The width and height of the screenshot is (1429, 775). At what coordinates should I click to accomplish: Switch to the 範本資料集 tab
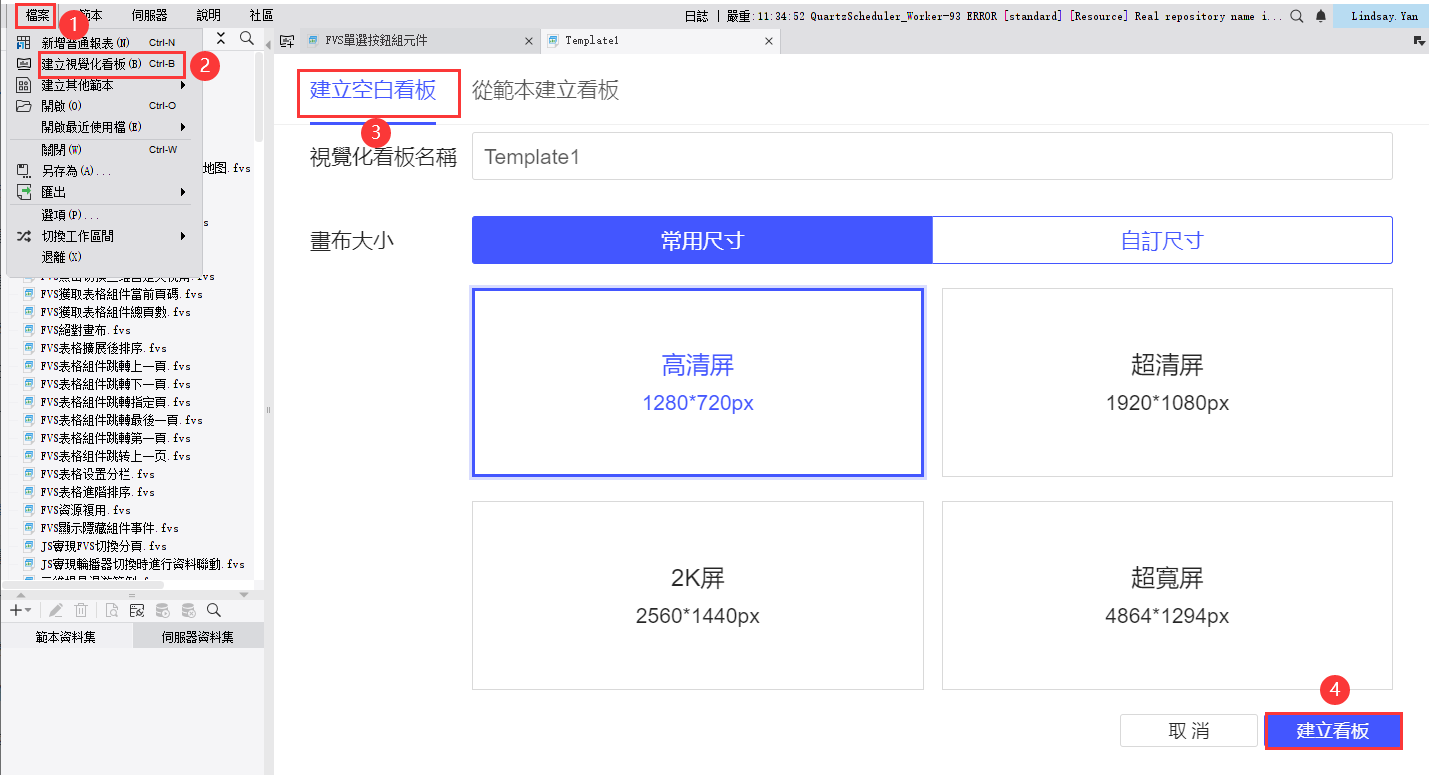(66, 636)
